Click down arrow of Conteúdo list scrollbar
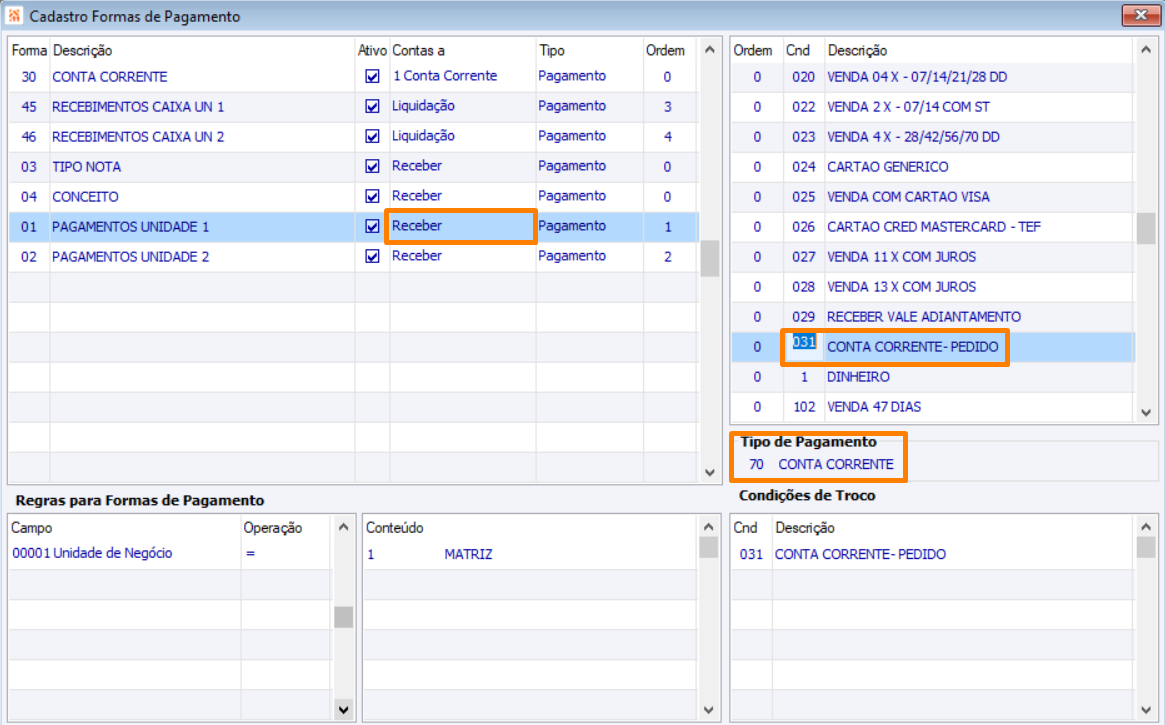The height and width of the screenshot is (725, 1165). [709, 709]
